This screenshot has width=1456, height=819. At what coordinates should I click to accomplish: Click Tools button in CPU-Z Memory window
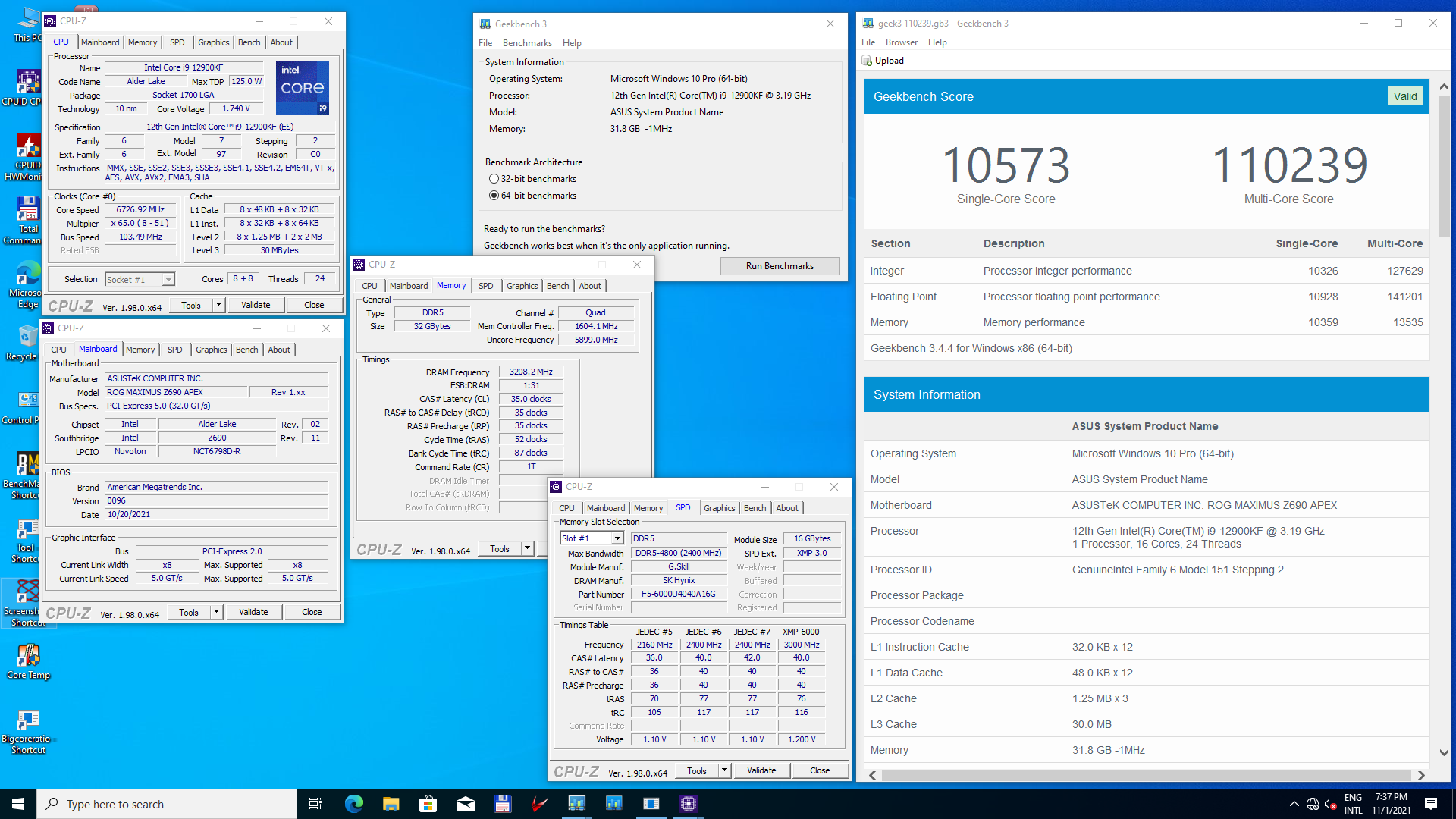point(500,548)
